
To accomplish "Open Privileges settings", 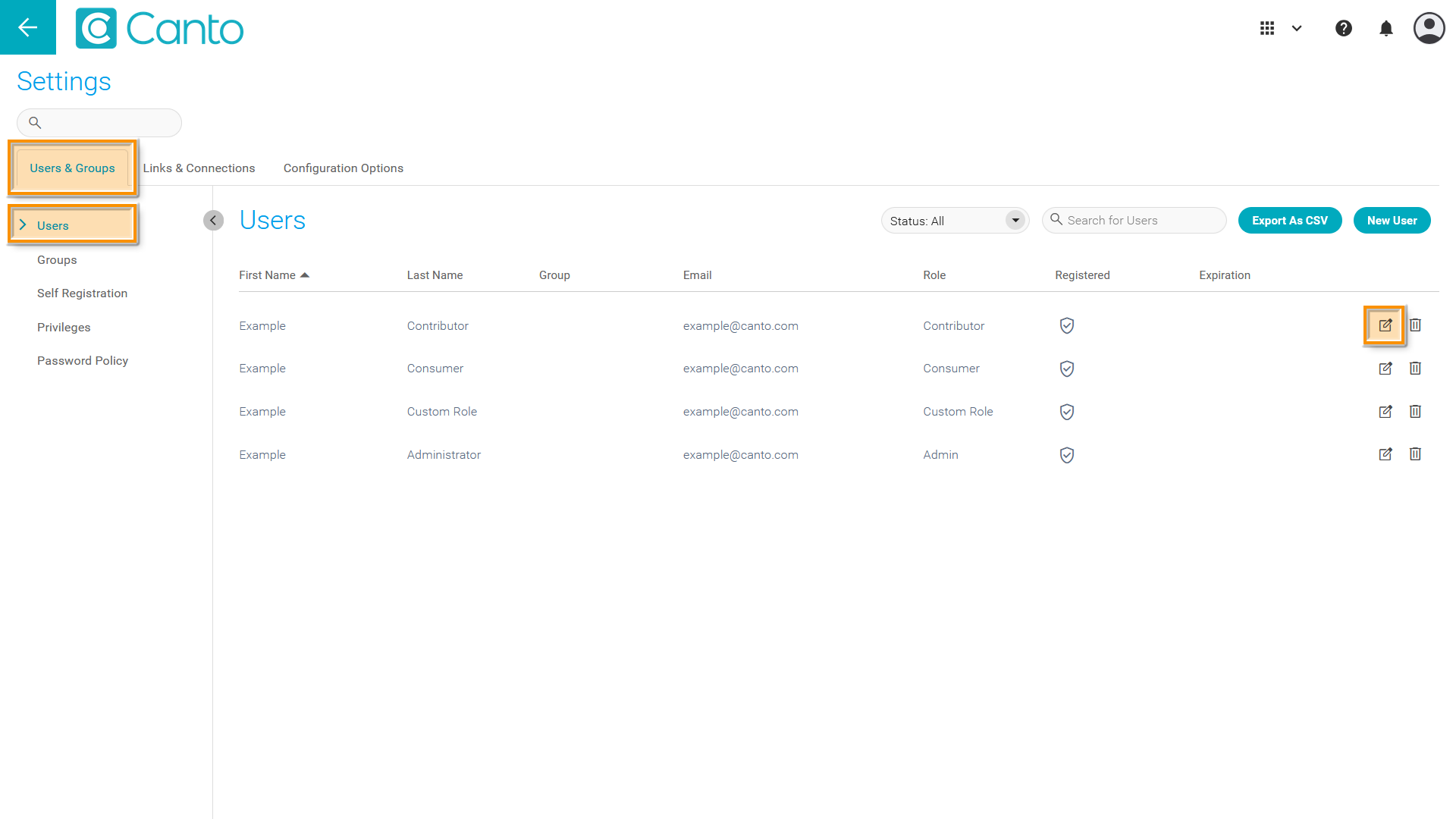I will tap(64, 328).
